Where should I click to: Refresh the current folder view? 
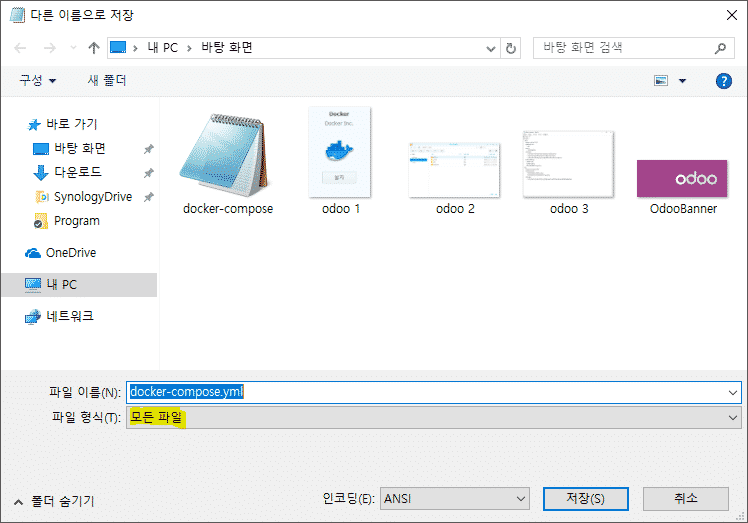tap(510, 48)
